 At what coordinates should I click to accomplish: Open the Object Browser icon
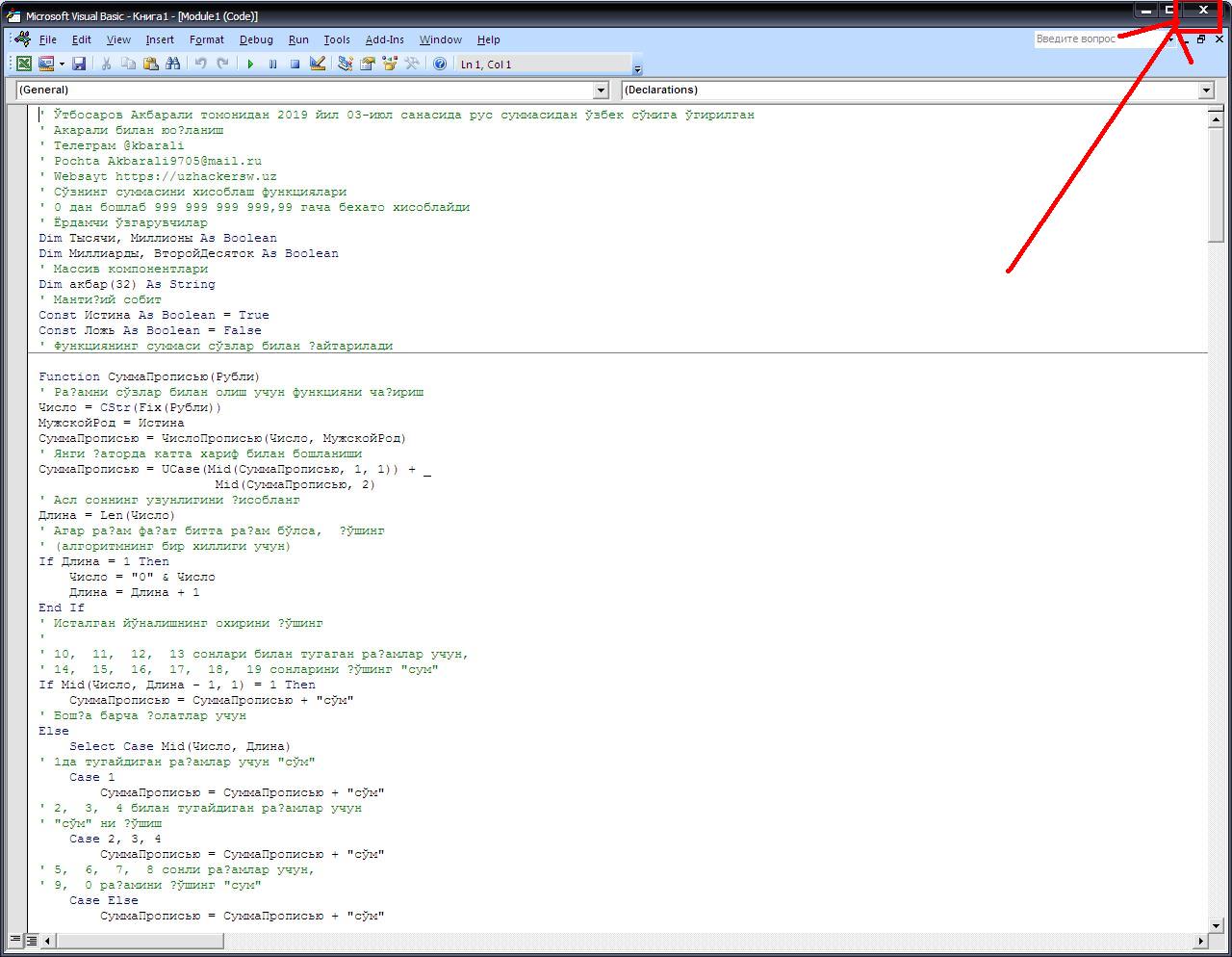click(x=390, y=65)
